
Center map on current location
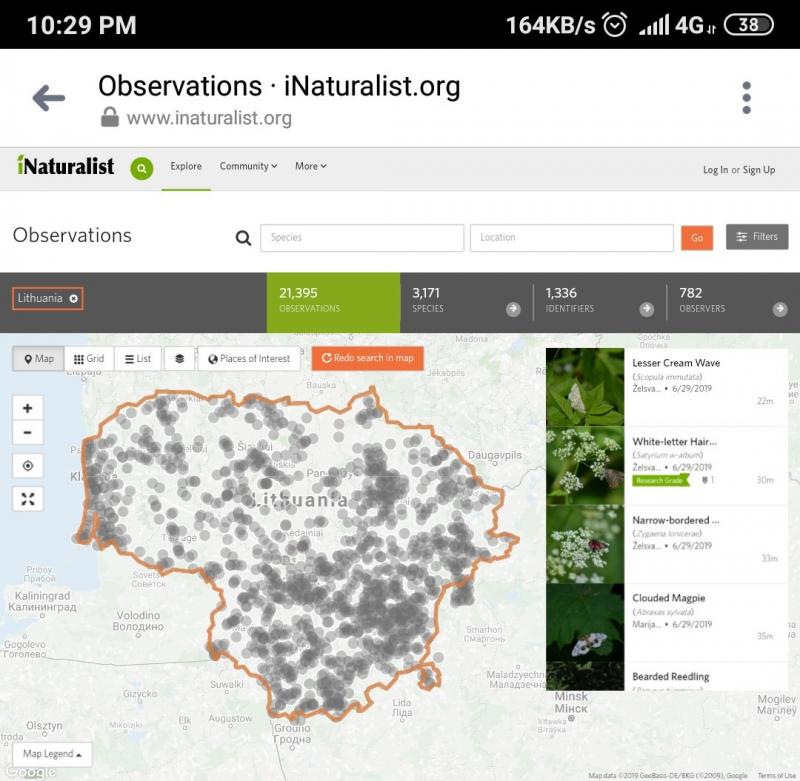pos(28,466)
